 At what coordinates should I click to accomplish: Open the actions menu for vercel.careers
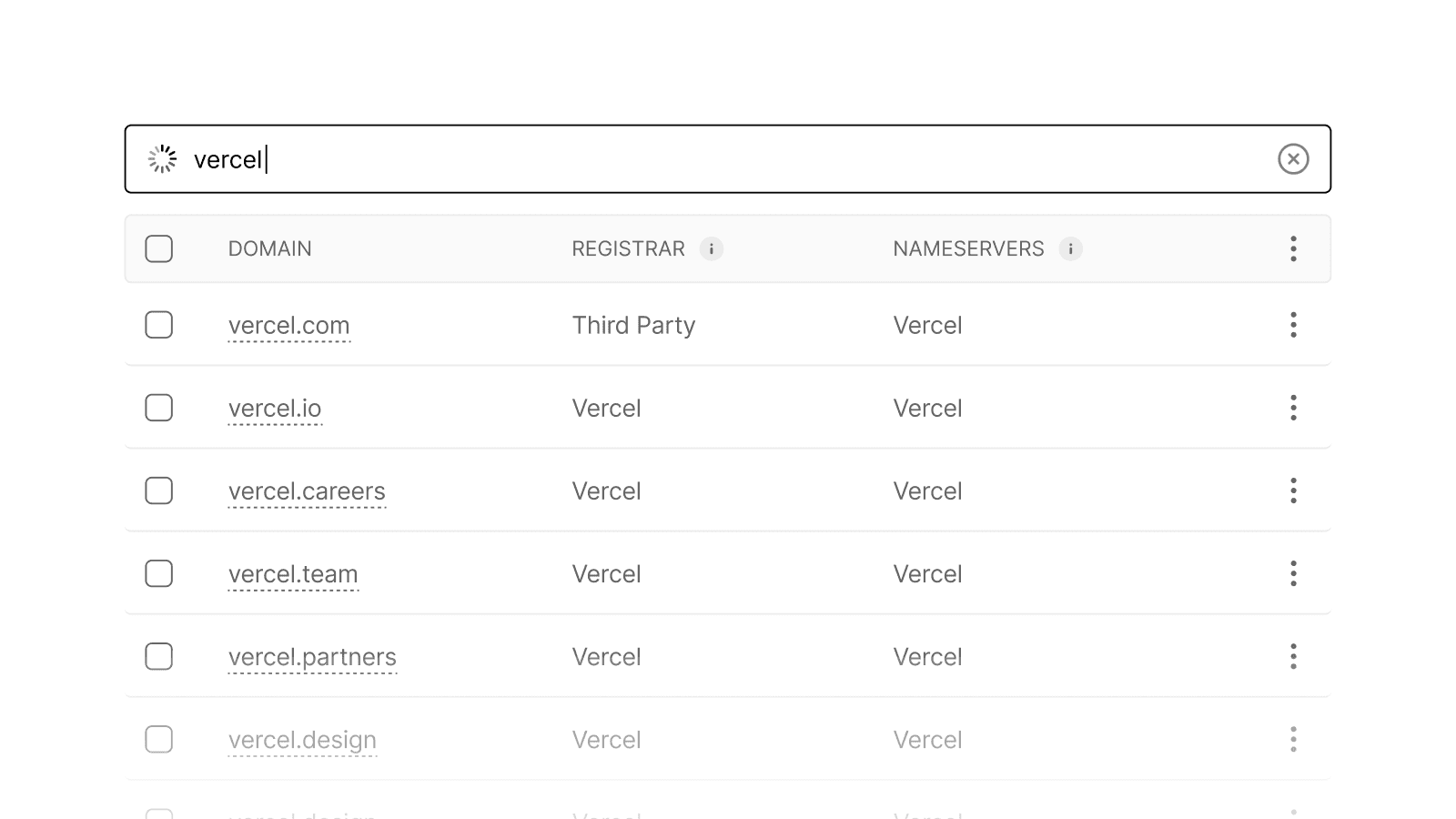(1293, 490)
